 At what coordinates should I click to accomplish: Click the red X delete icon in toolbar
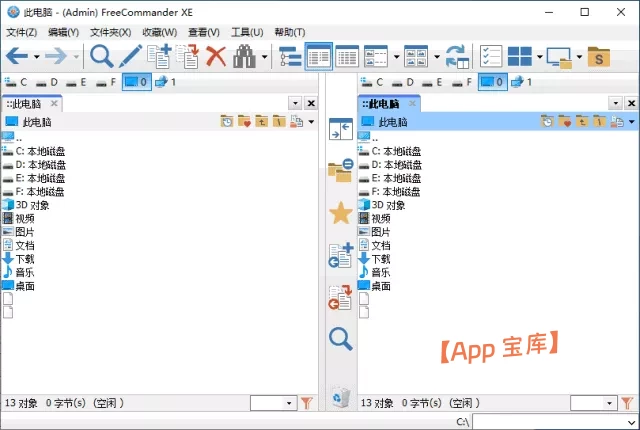point(216,56)
